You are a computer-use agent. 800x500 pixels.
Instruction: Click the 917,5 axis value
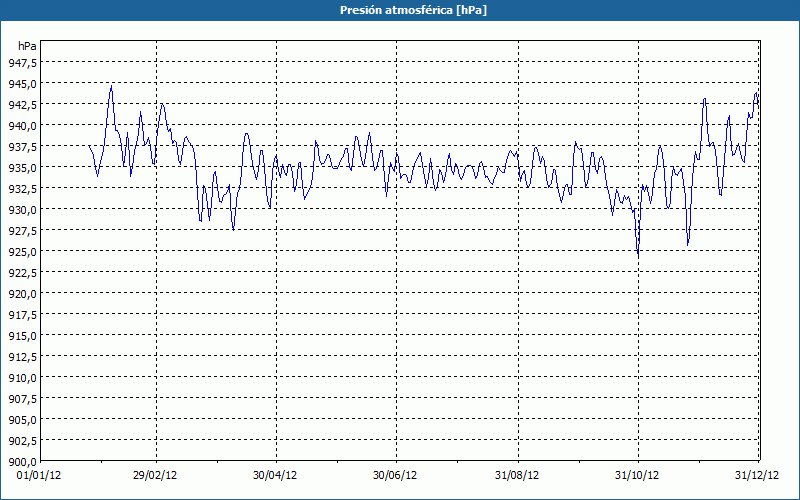click(22, 315)
